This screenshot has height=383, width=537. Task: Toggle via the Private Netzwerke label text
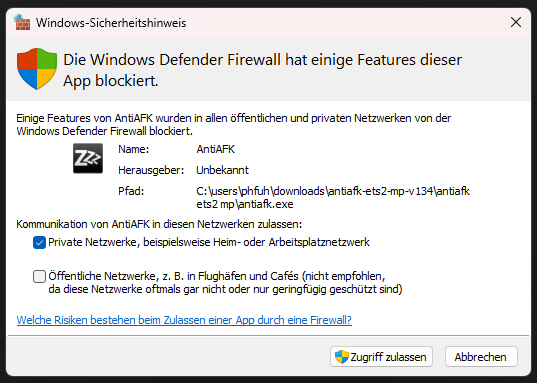tap(209, 242)
